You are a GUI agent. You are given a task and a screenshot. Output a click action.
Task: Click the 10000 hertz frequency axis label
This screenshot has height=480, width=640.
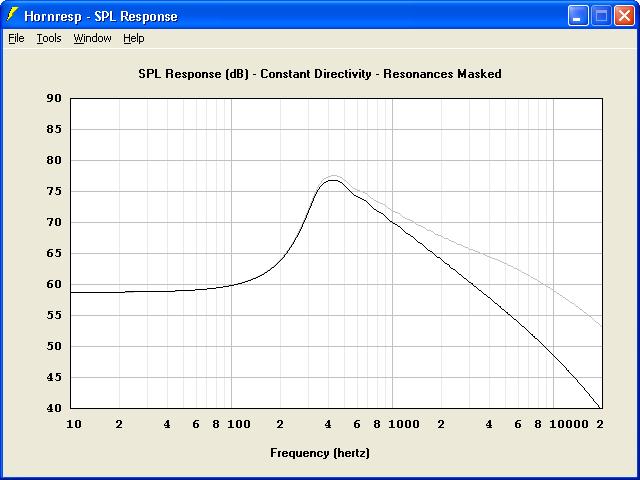(x=569, y=424)
